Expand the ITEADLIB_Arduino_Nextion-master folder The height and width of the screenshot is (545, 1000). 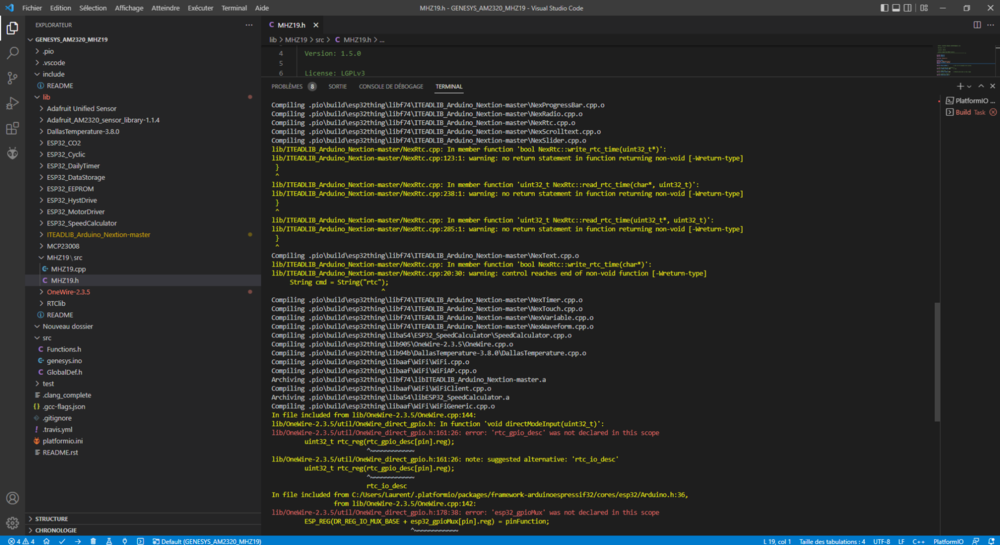pos(143,235)
